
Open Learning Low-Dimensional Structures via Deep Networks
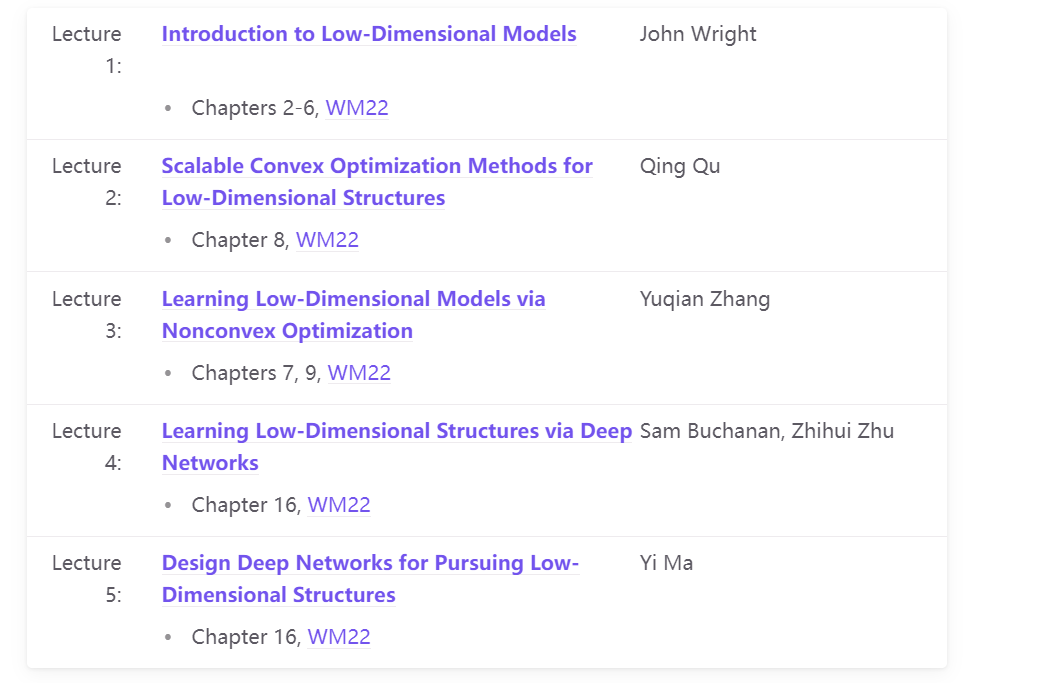click(396, 431)
